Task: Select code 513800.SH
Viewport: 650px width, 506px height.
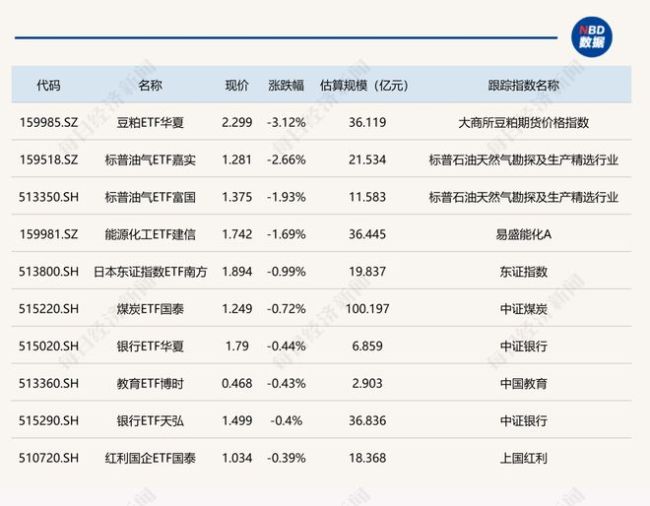Action: [49, 272]
